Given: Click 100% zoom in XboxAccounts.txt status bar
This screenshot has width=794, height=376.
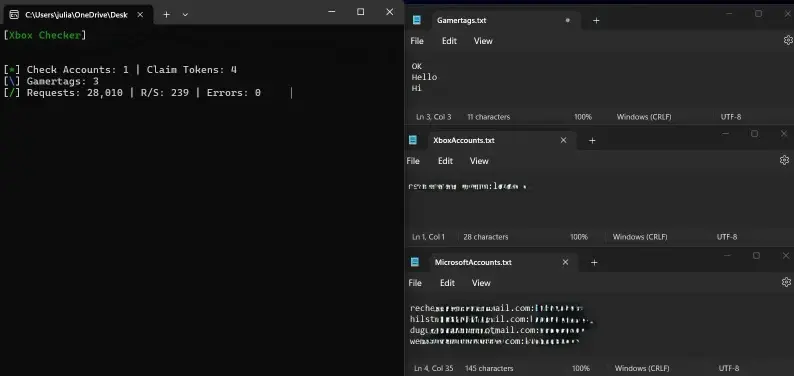Looking at the screenshot, I should (x=579, y=237).
